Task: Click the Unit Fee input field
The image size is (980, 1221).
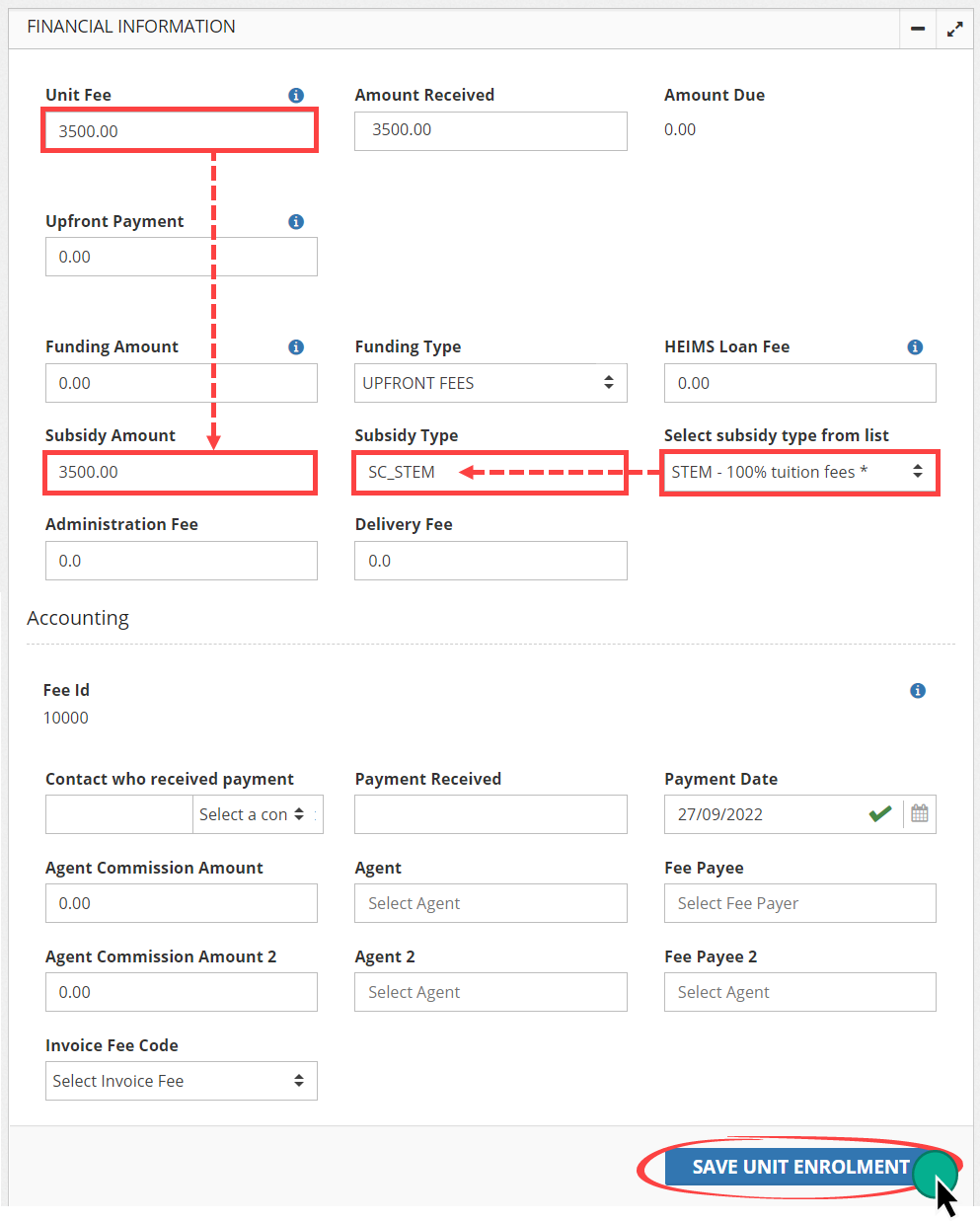Action: 180,131
